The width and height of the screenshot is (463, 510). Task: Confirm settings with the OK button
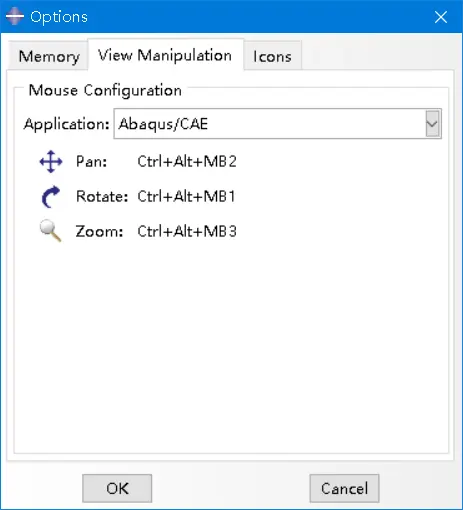click(117, 488)
